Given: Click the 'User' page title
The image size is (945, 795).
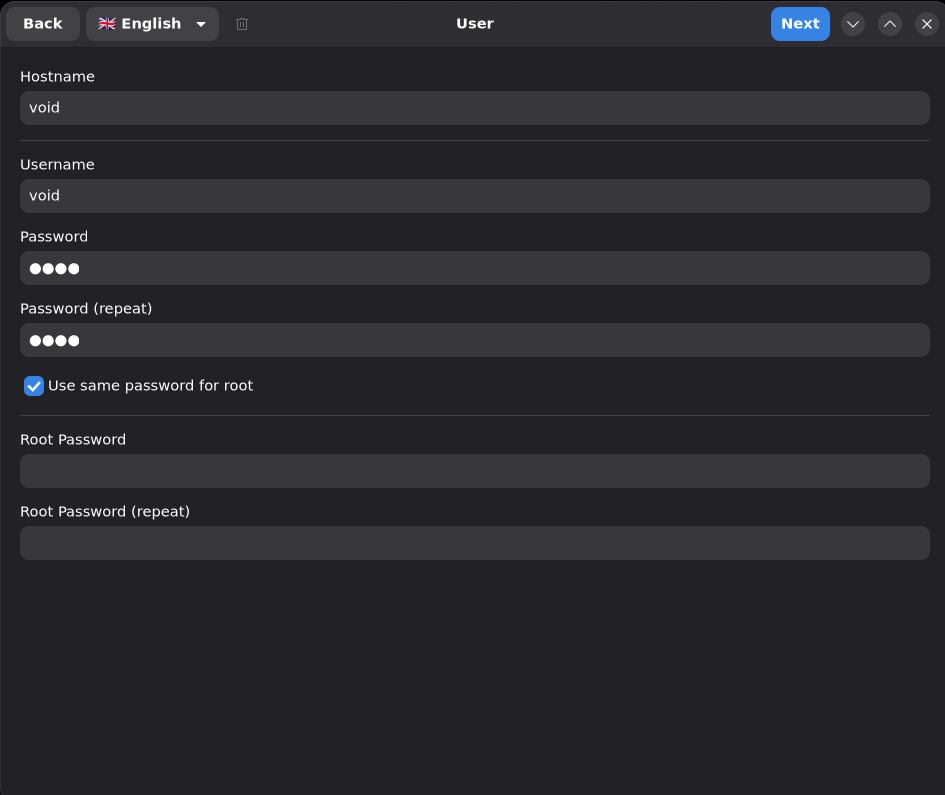Looking at the screenshot, I should [x=475, y=24].
